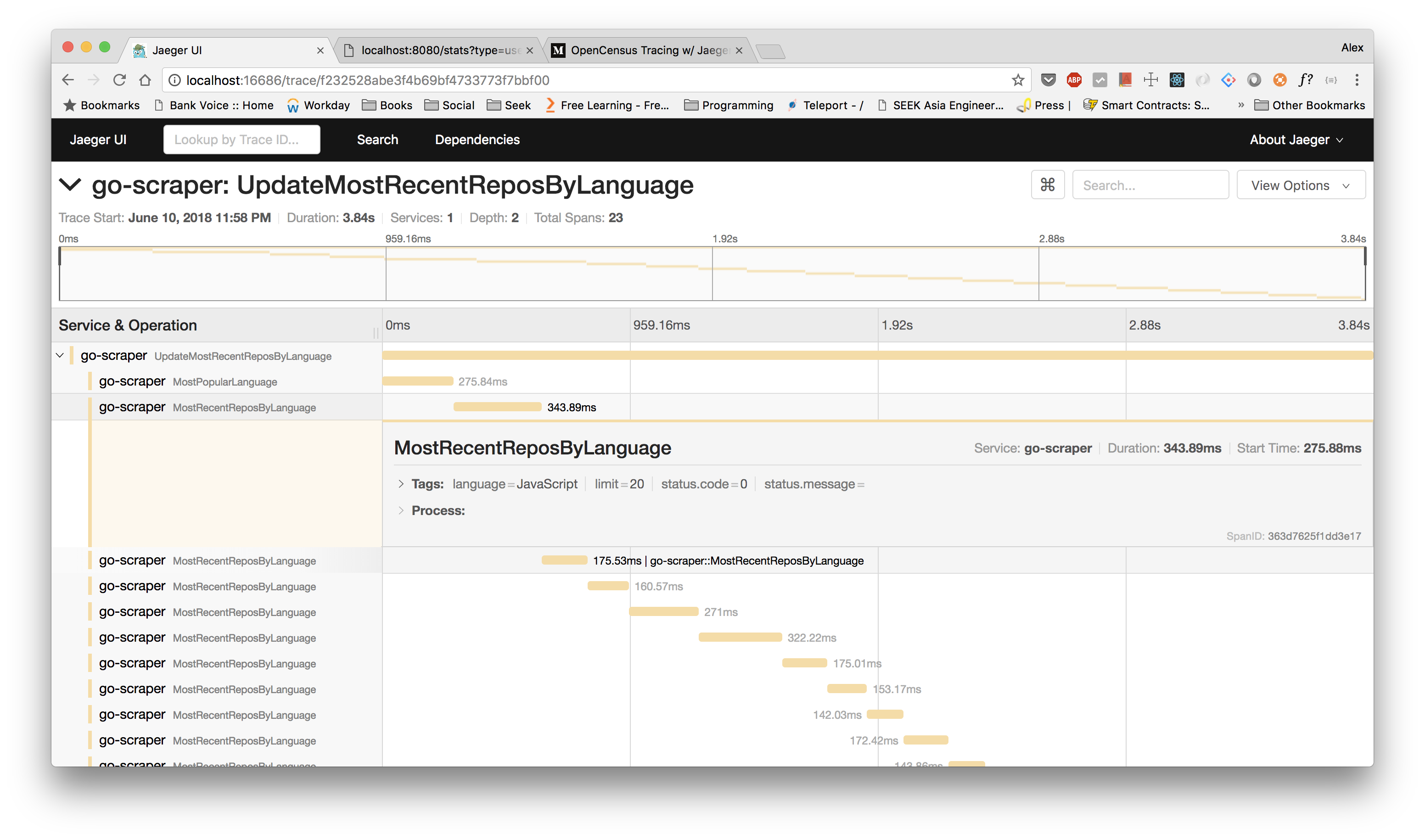Open the Bookmarks star folder

tap(101, 105)
